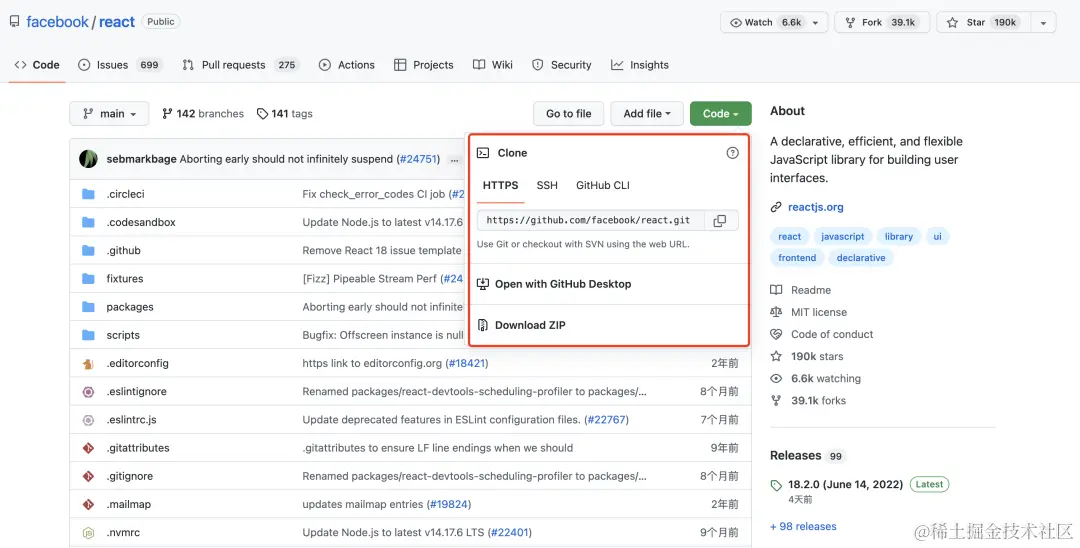
Task: Open the Watch options dropdown arrow
Action: pos(816,23)
